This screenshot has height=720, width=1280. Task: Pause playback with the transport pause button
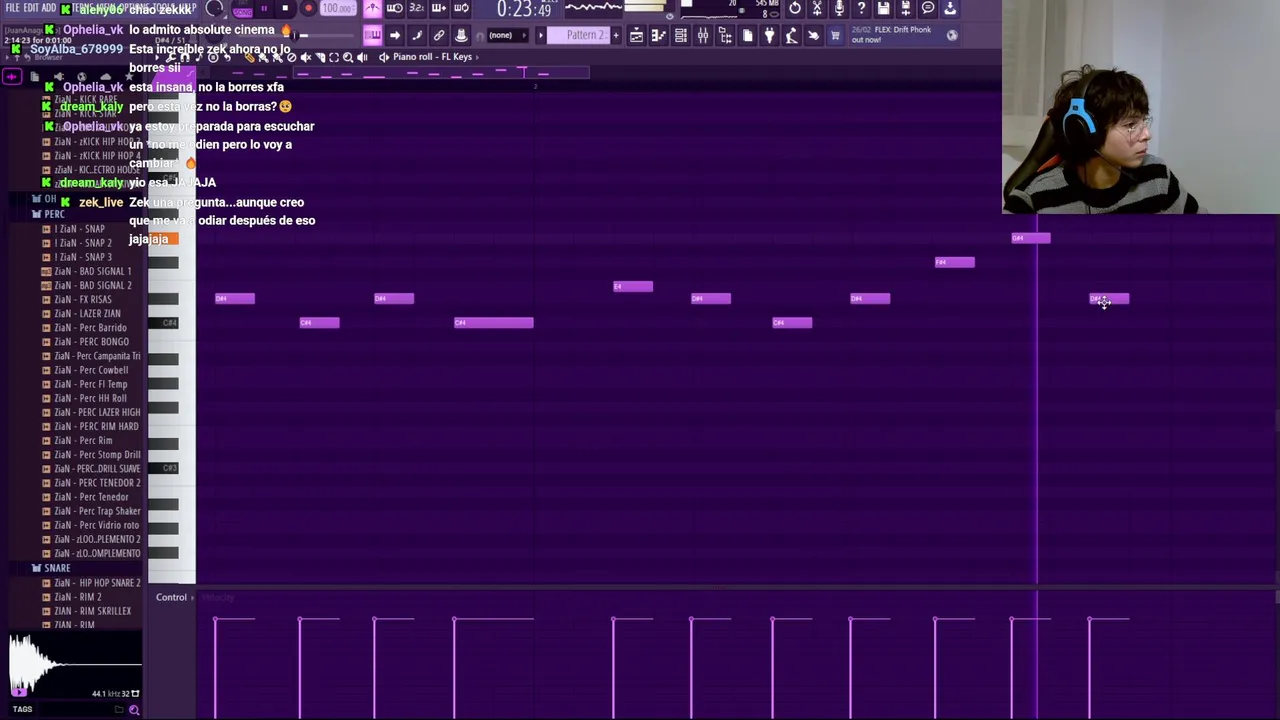click(x=264, y=9)
